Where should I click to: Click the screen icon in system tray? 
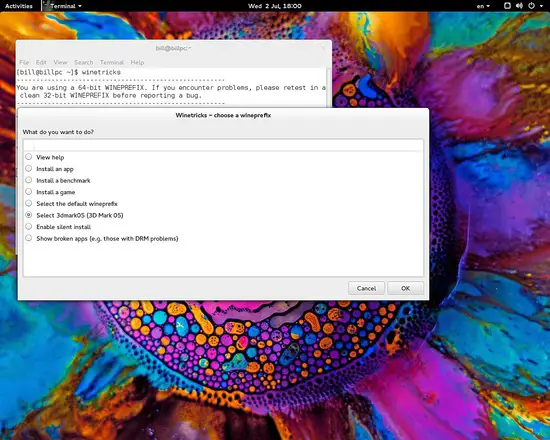(507, 6)
